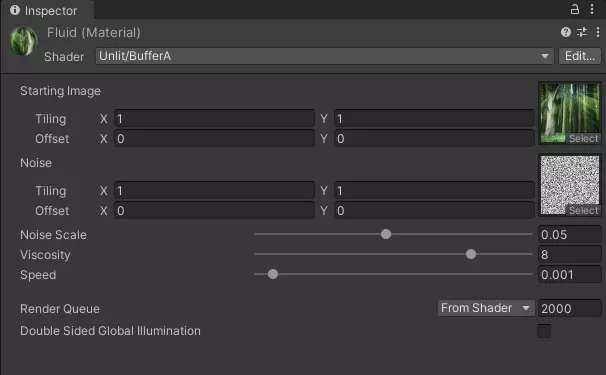Open material preset selector icon
Viewport: 606px width, 375px height.
click(x=582, y=32)
